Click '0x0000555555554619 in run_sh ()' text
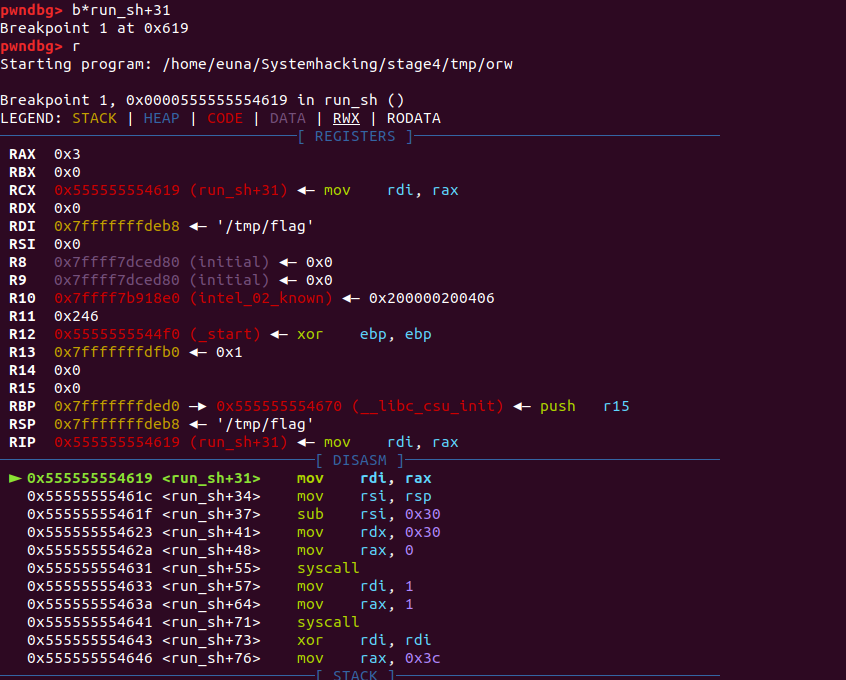 click(x=265, y=100)
